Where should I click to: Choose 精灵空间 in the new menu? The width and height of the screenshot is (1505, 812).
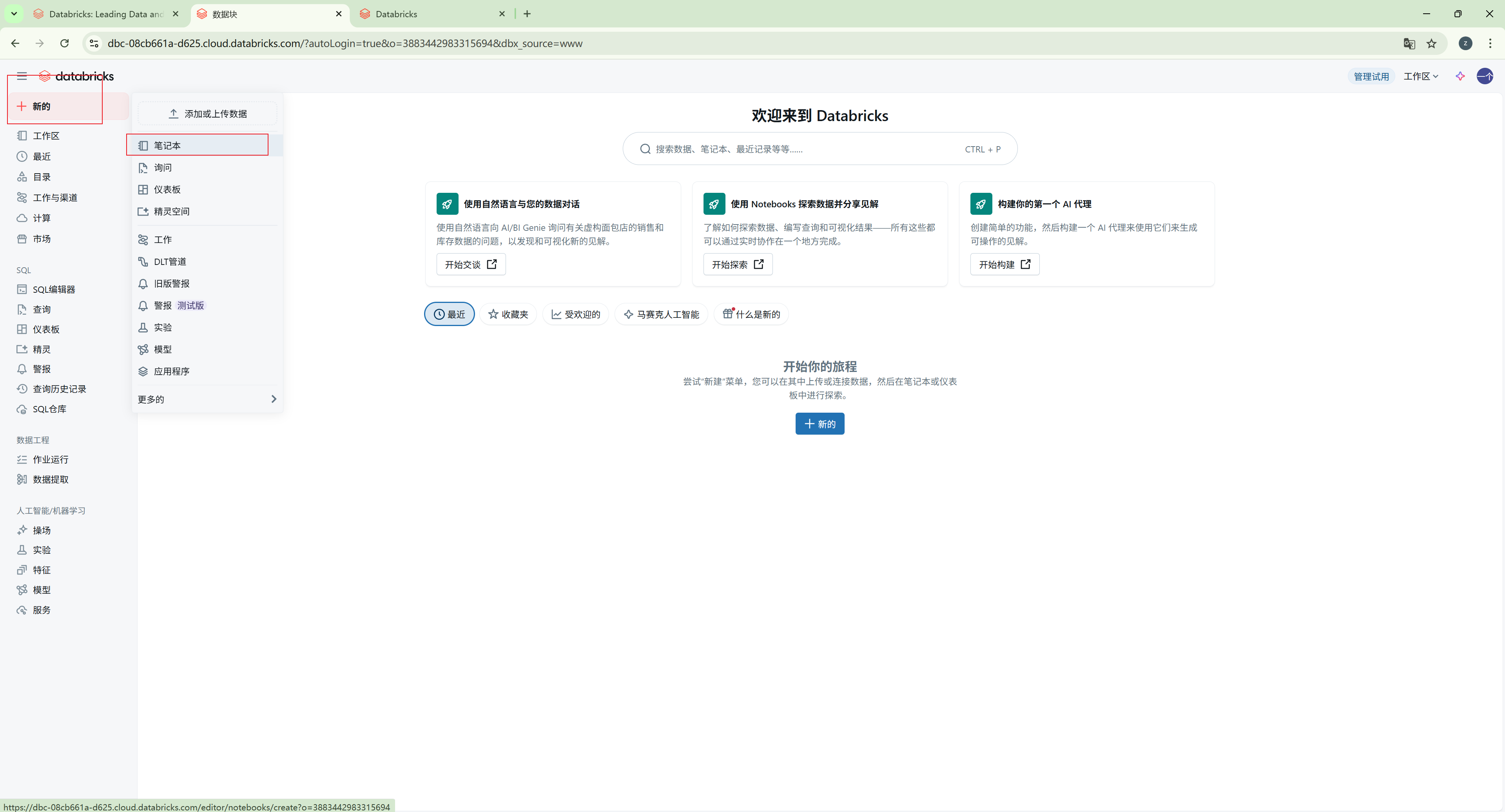[x=207, y=212]
